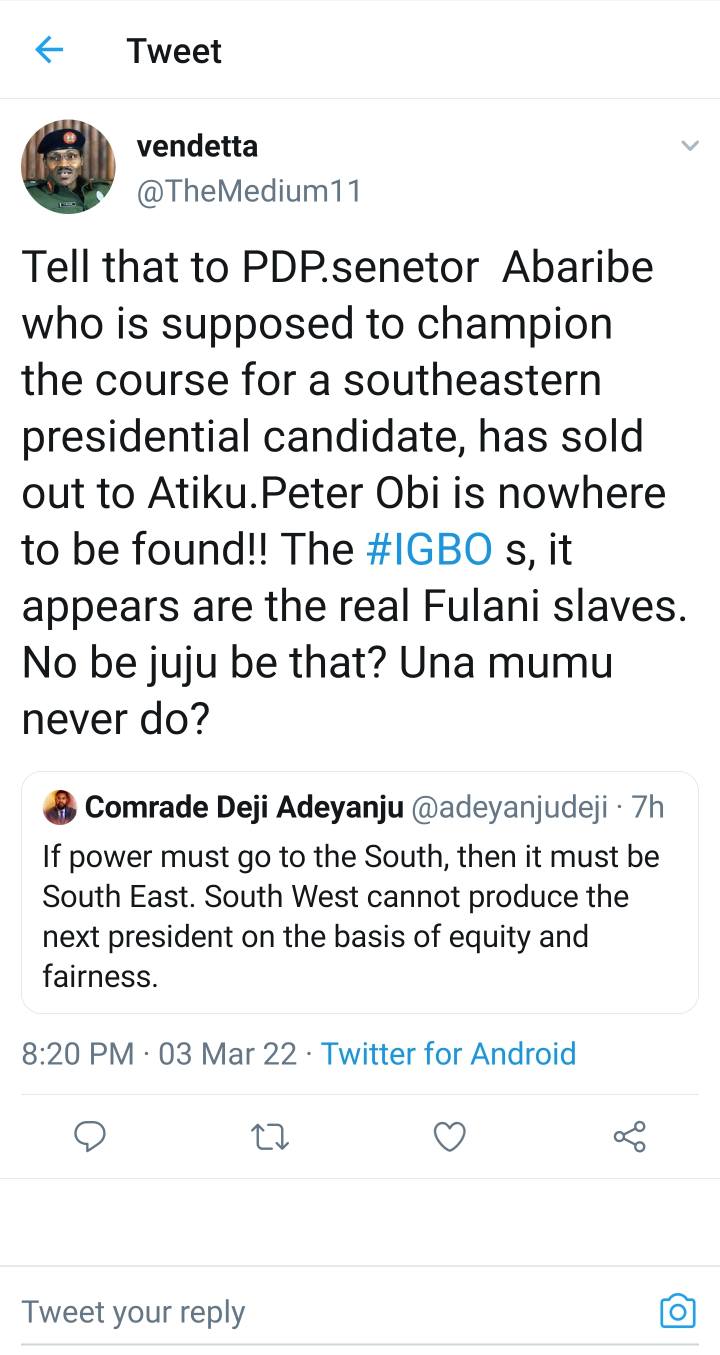The width and height of the screenshot is (720, 1355).
Task: Tap the 8:20 PM timestamp
Action: point(77,1053)
